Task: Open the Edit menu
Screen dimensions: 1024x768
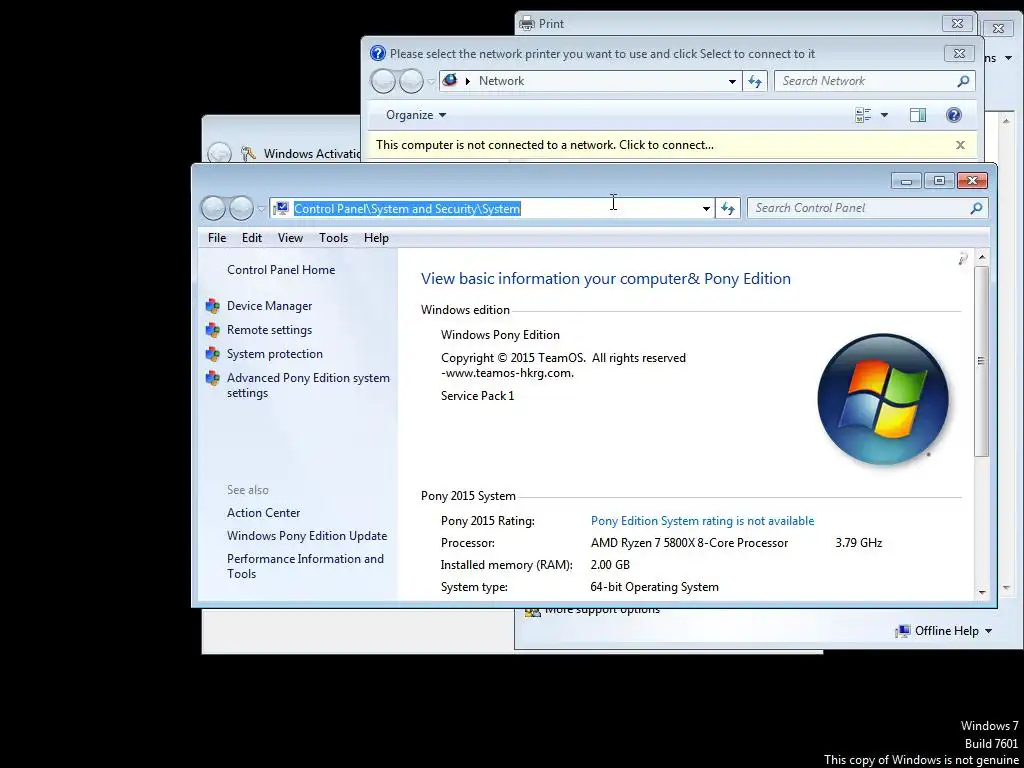Action: (251, 238)
